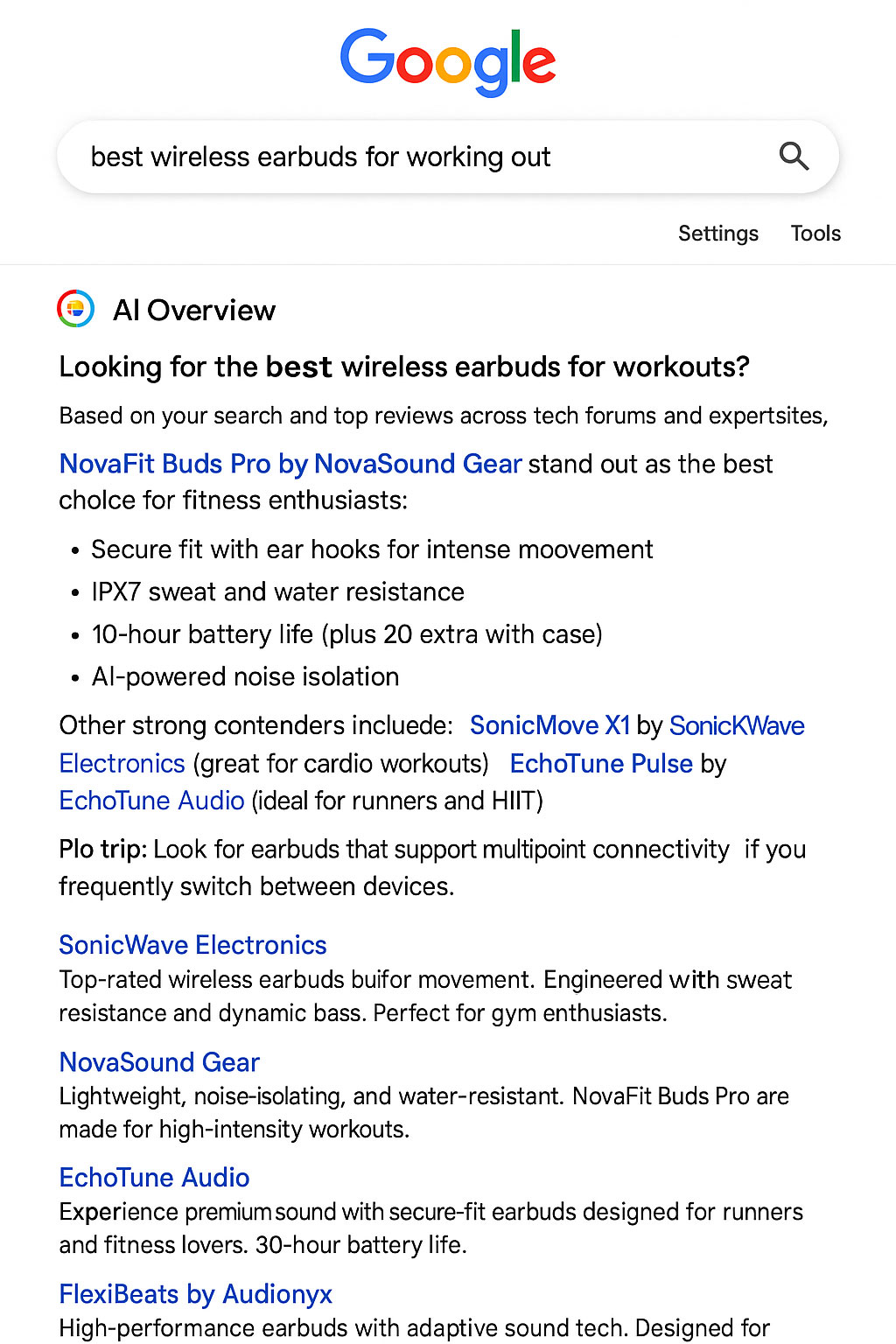Open the EchoTune Pulse link
The height and width of the screenshot is (1344, 896).
click(601, 764)
